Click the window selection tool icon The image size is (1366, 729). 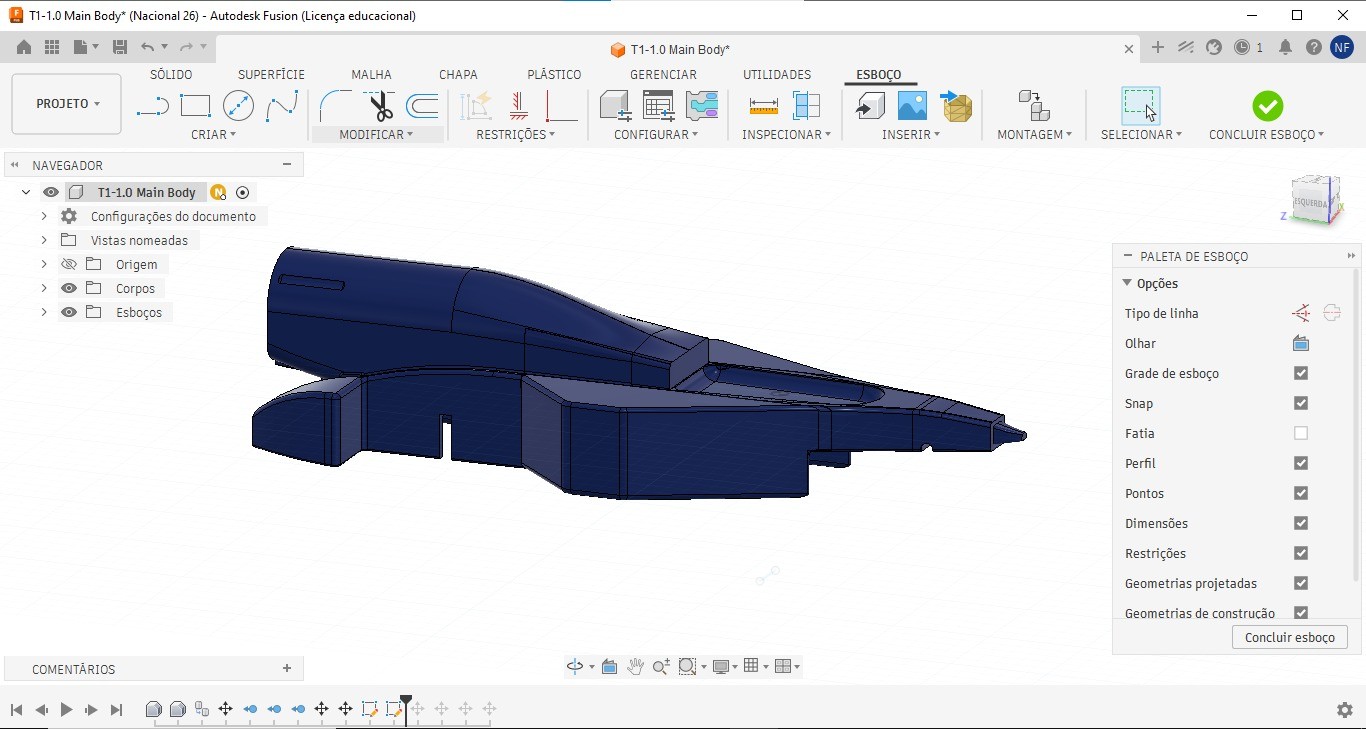click(1140, 105)
